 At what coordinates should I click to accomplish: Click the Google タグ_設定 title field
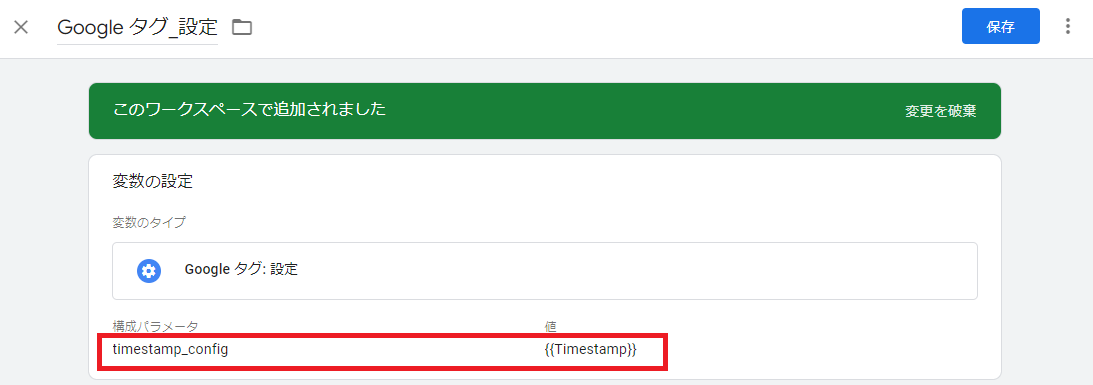click(x=137, y=27)
